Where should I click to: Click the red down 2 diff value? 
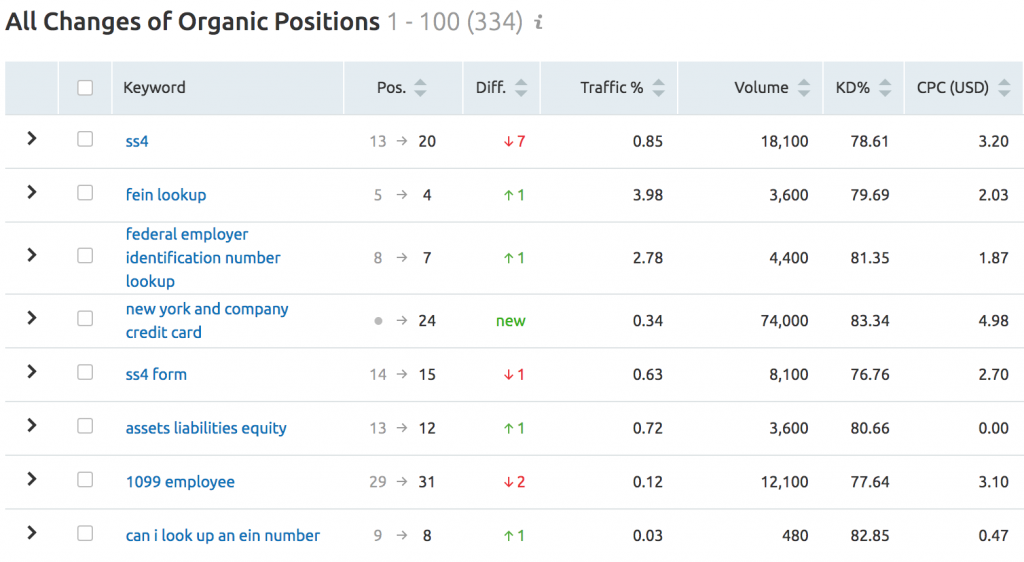coord(514,482)
